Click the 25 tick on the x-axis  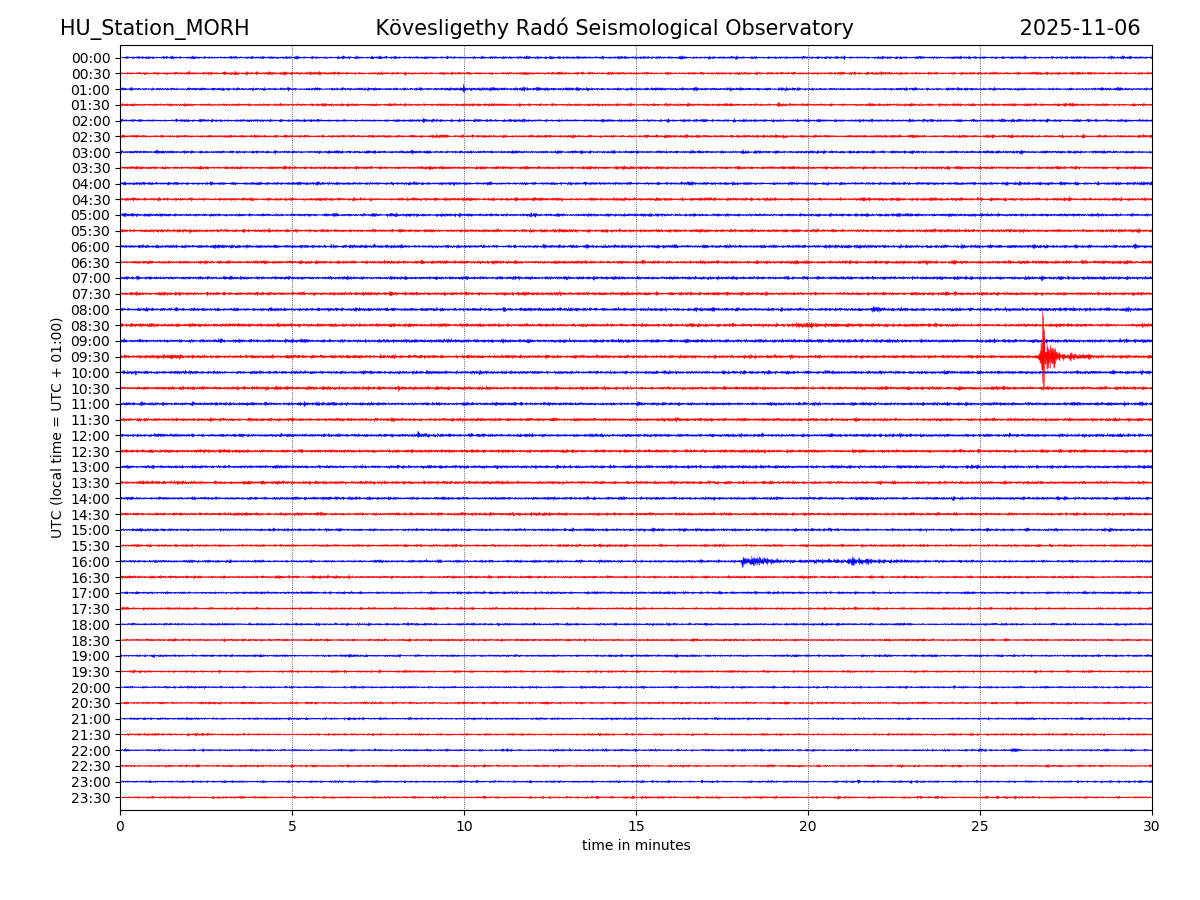(980, 826)
